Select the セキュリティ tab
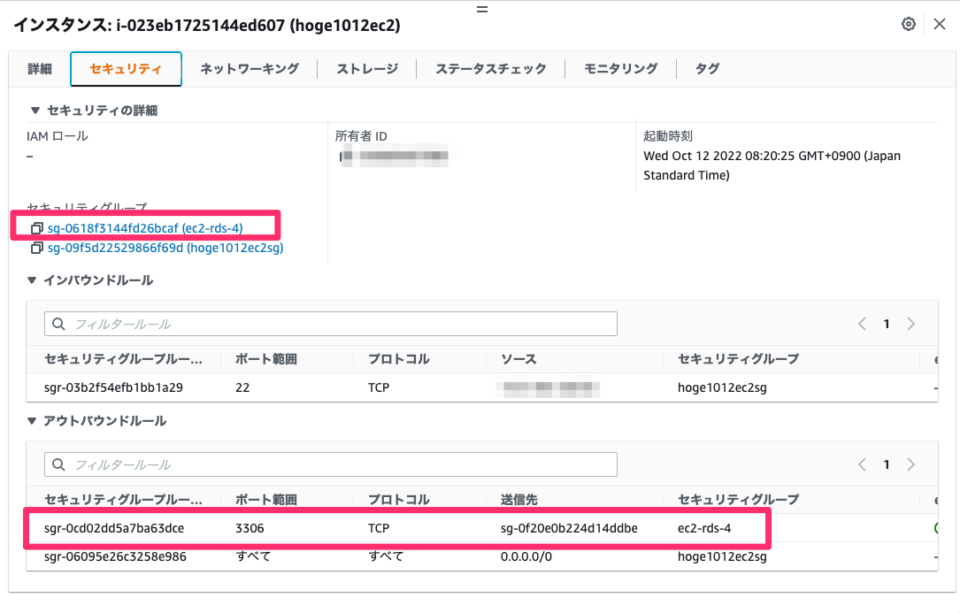 point(126,69)
